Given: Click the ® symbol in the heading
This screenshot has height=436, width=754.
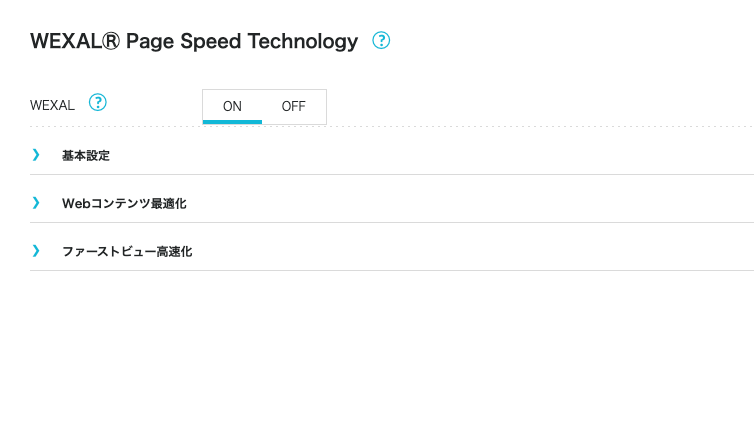Looking at the screenshot, I should 111,41.
